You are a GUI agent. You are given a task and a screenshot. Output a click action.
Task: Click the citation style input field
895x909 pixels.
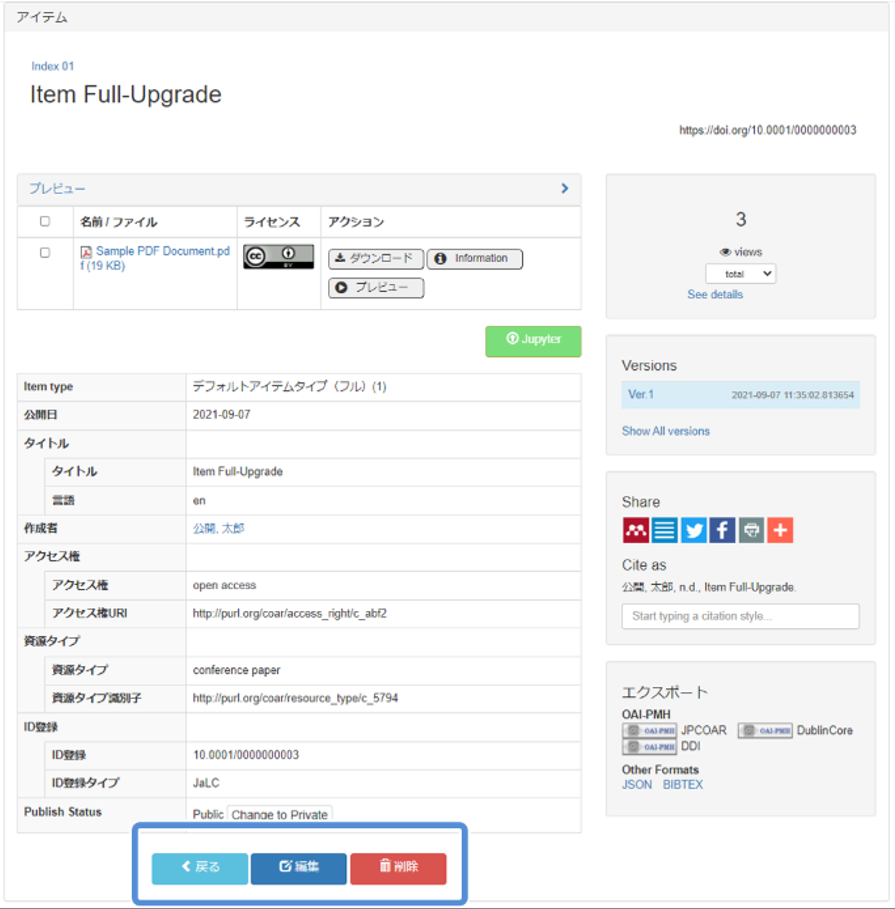[740, 616]
